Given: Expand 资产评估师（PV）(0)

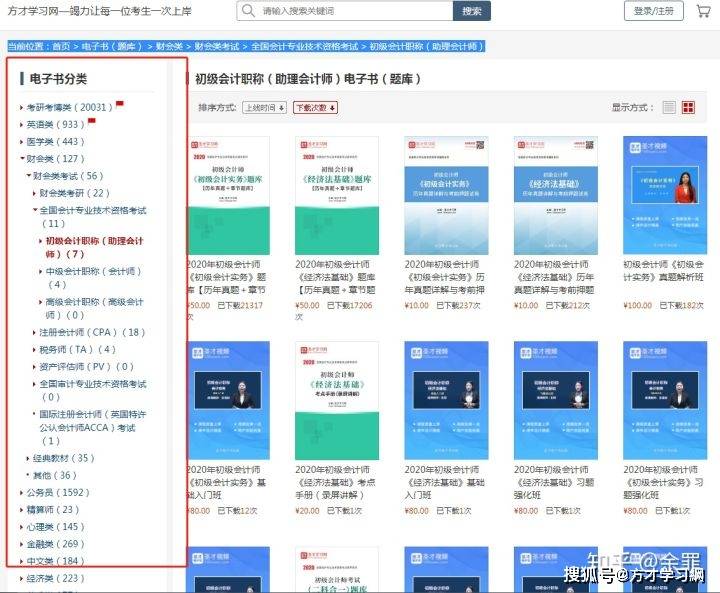Looking at the screenshot, I should point(86,367).
